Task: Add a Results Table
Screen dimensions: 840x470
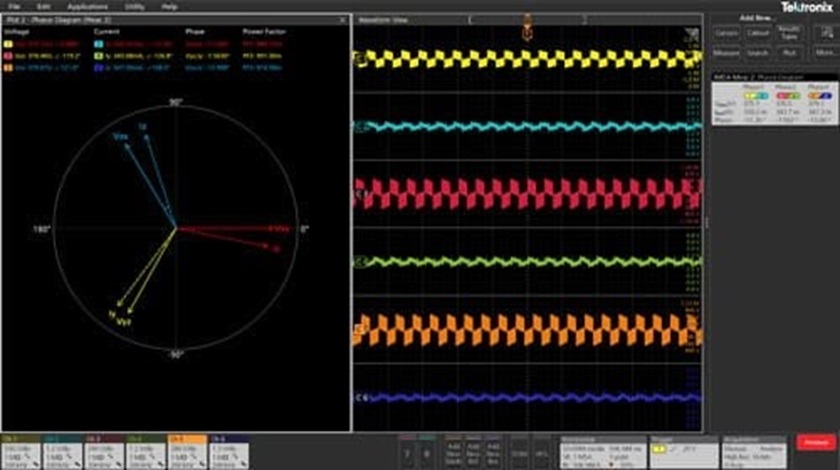Action: (789, 33)
